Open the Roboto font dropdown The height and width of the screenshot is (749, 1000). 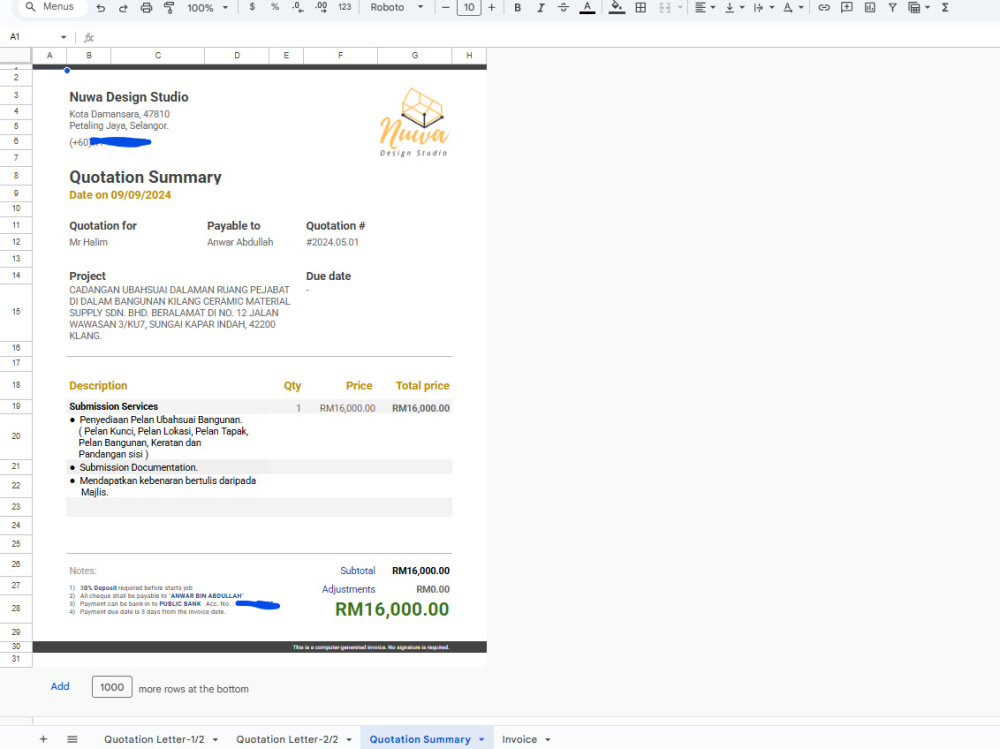pyautogui.click(x=397, y=7)
